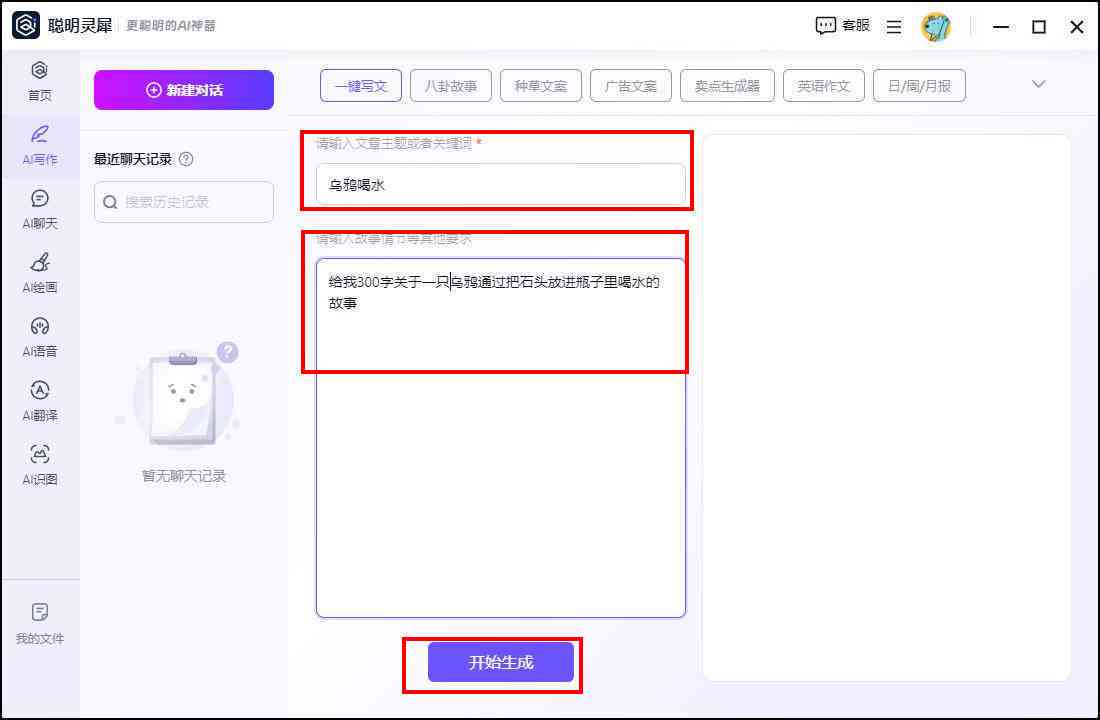This screenshot has height=720, width=1100.
Task: Click the 聪明灵犀 app logo
Action: click(x=26, y=25)
